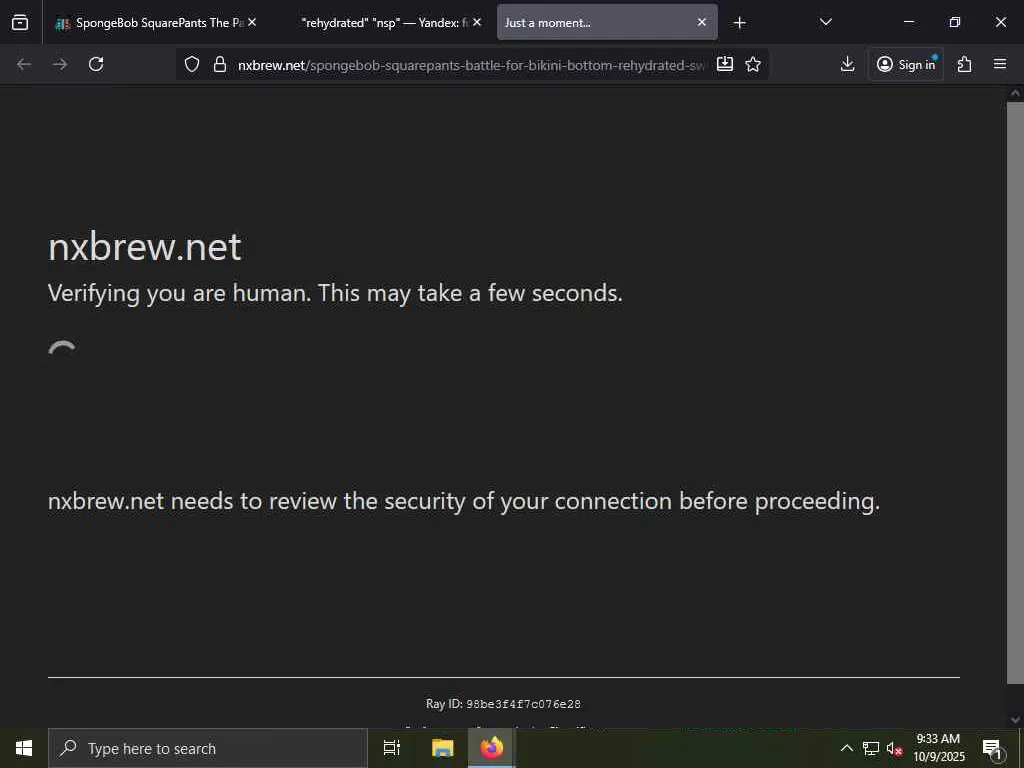Viewport: 1024px width, 768px height.
Task: Open the Downloads panel
Action: coord(847,64)
